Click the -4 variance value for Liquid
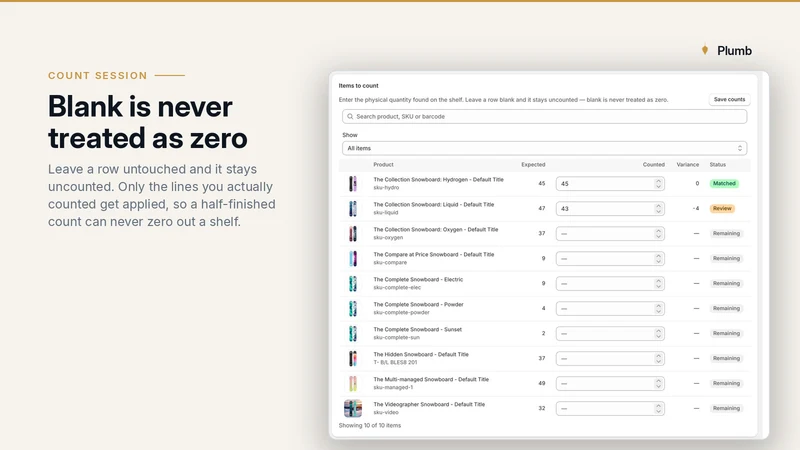Viewport: 800px width, 450px height. click(696, 209)
